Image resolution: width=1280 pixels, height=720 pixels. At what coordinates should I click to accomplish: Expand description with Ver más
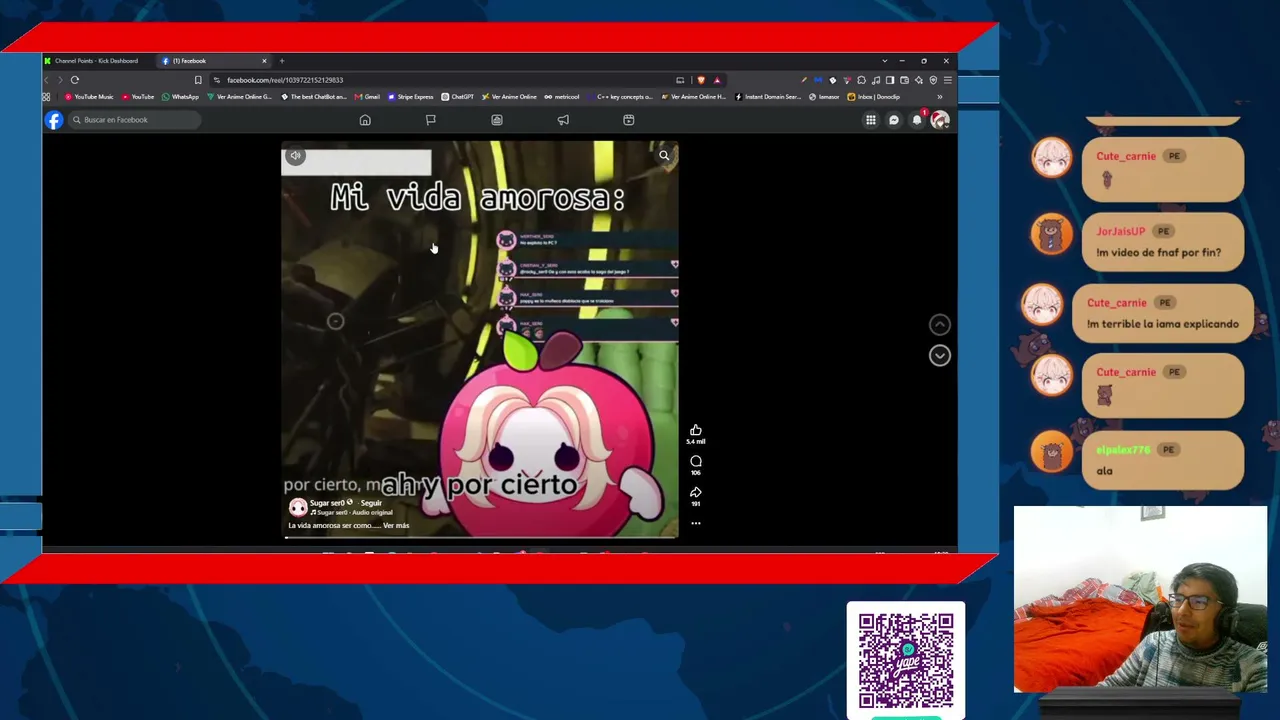pyautogui.click(x=396, y=526)
